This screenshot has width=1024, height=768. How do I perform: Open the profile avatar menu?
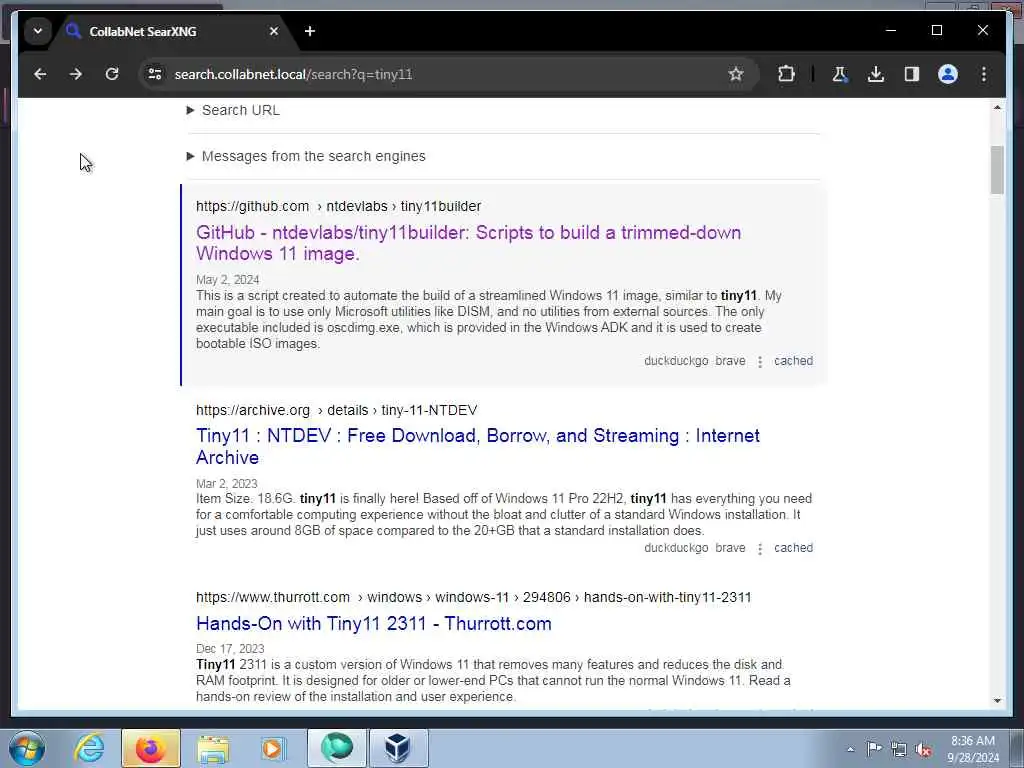(948, 74)
